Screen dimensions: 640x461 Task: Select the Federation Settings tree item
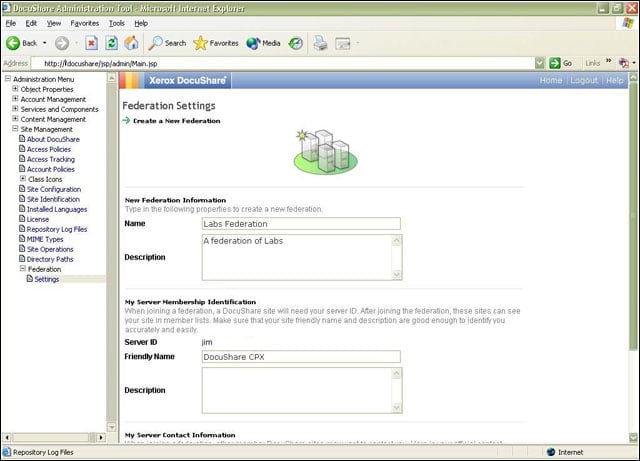click(47, 279)
